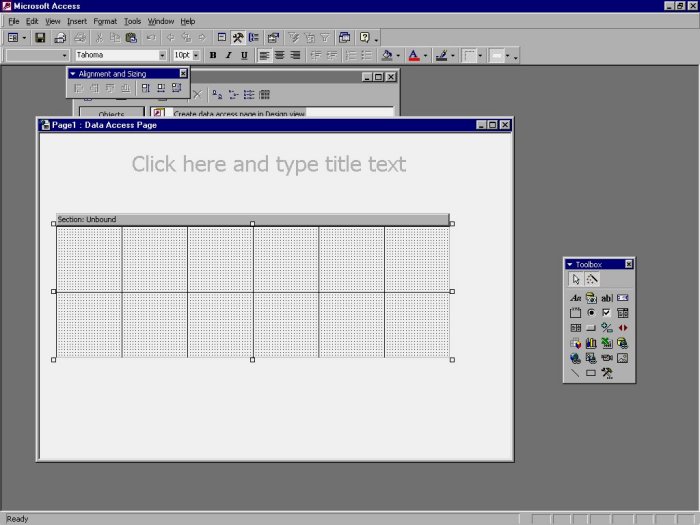The width and height of the screenshot is (700, 525).
Task: Open the Tools menu
Action: tap(132, 21)
